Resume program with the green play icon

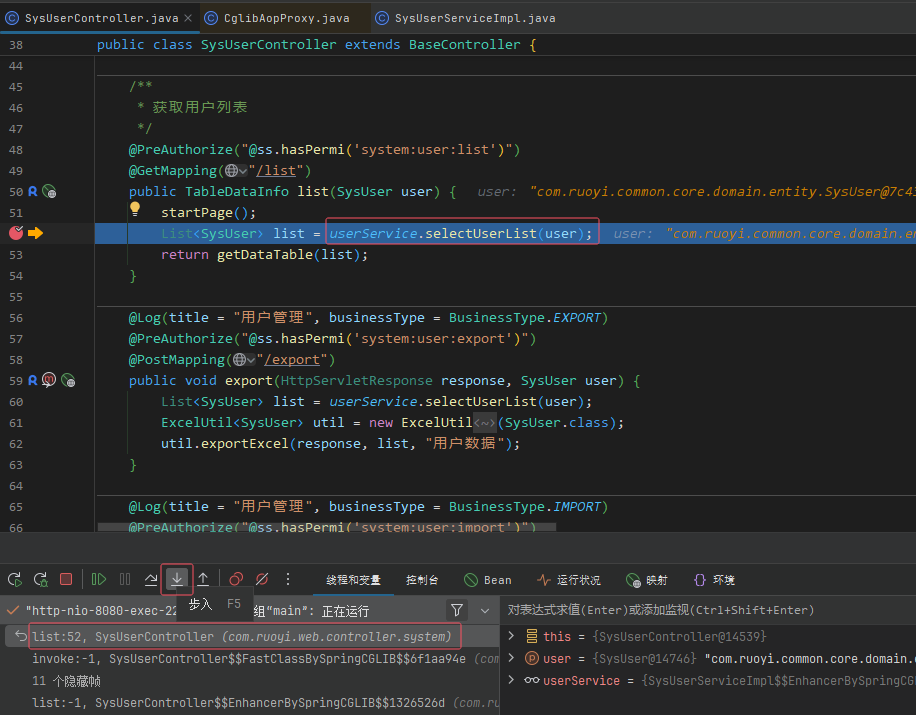tap(99, 579)
